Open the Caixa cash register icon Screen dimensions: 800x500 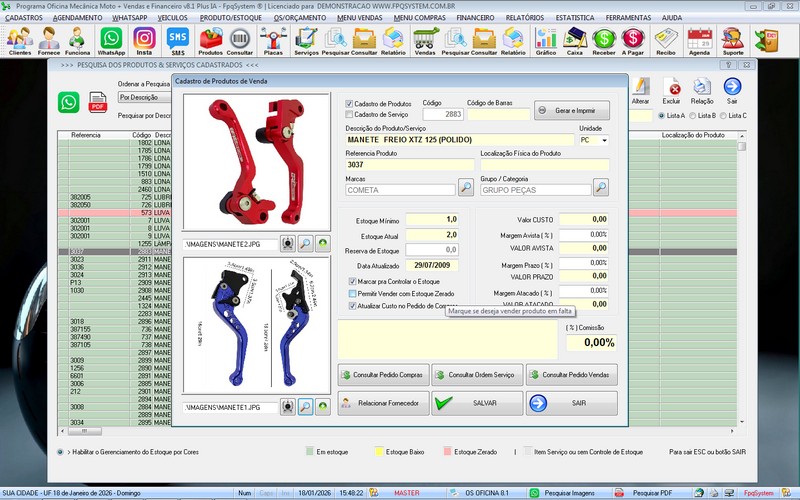click(x=575, y=40)
